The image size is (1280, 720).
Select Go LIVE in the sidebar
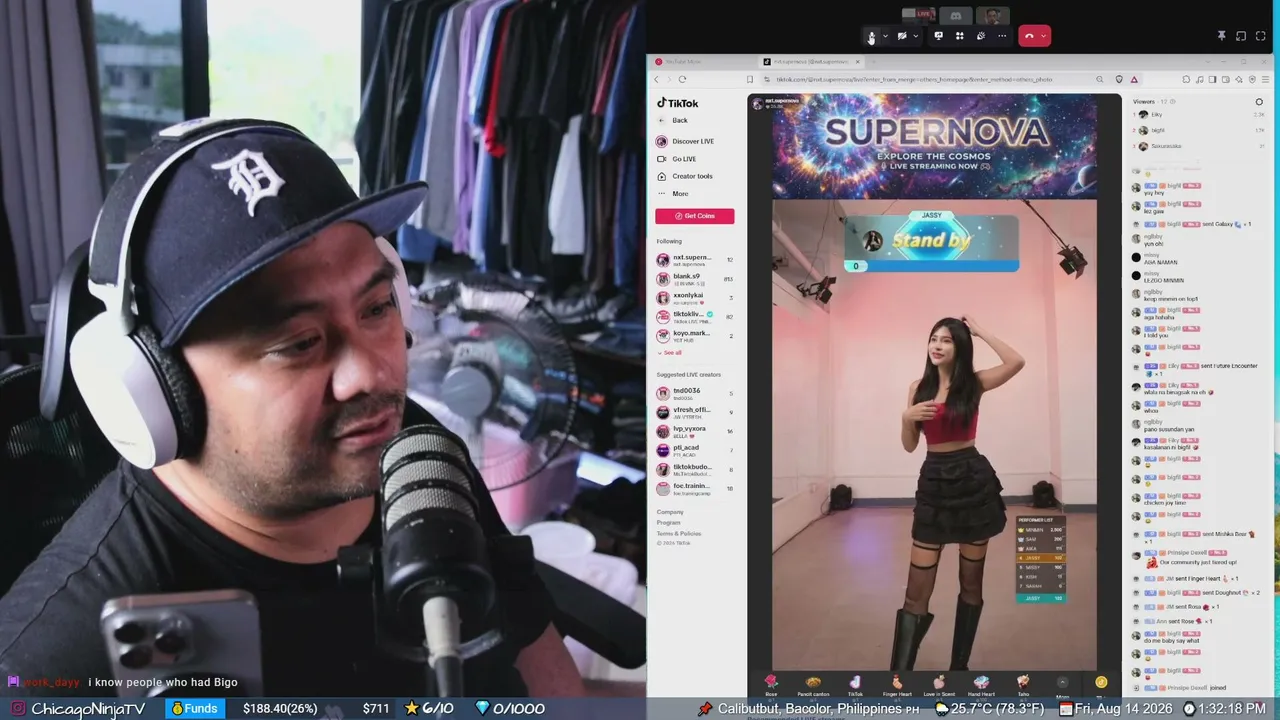[676, 159]
